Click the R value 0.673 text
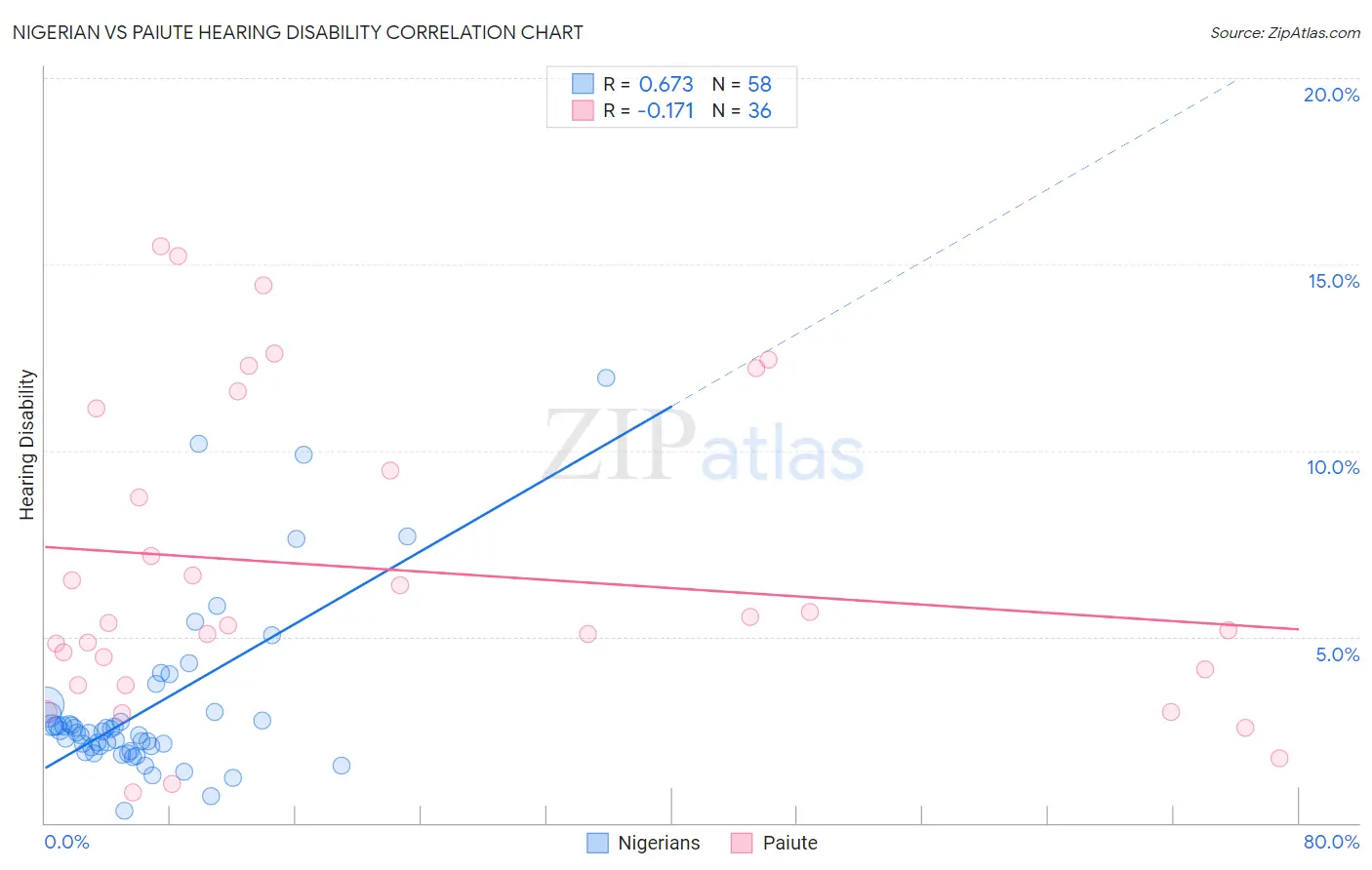This screenshot has height=870, width=1372. (666, 84)
